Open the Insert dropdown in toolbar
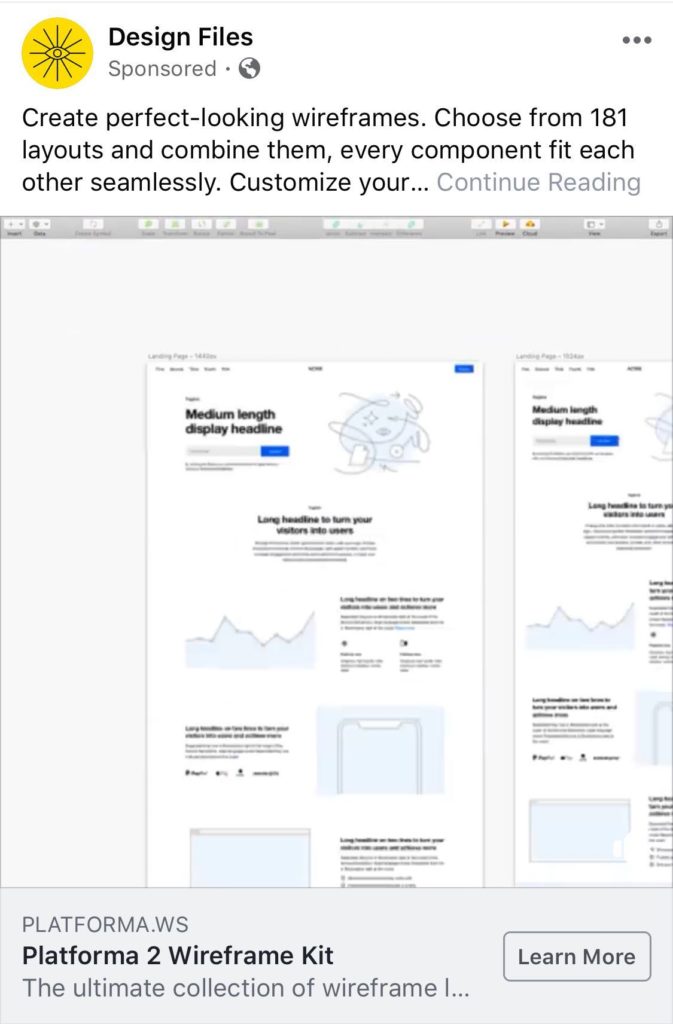This screenshot has width=673, height=1024. point(14,224)
